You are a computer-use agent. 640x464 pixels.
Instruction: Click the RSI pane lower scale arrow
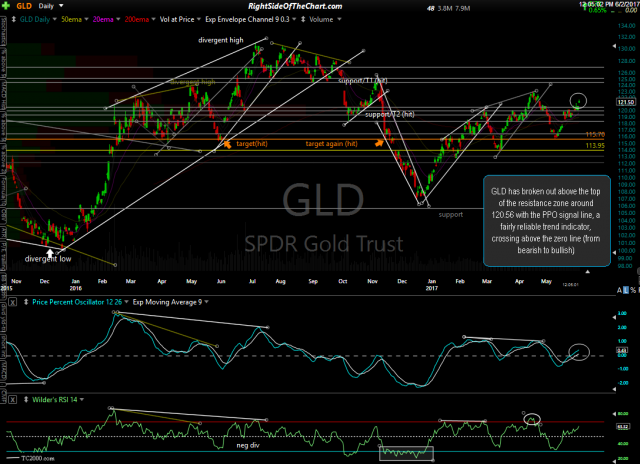(615, 460)
